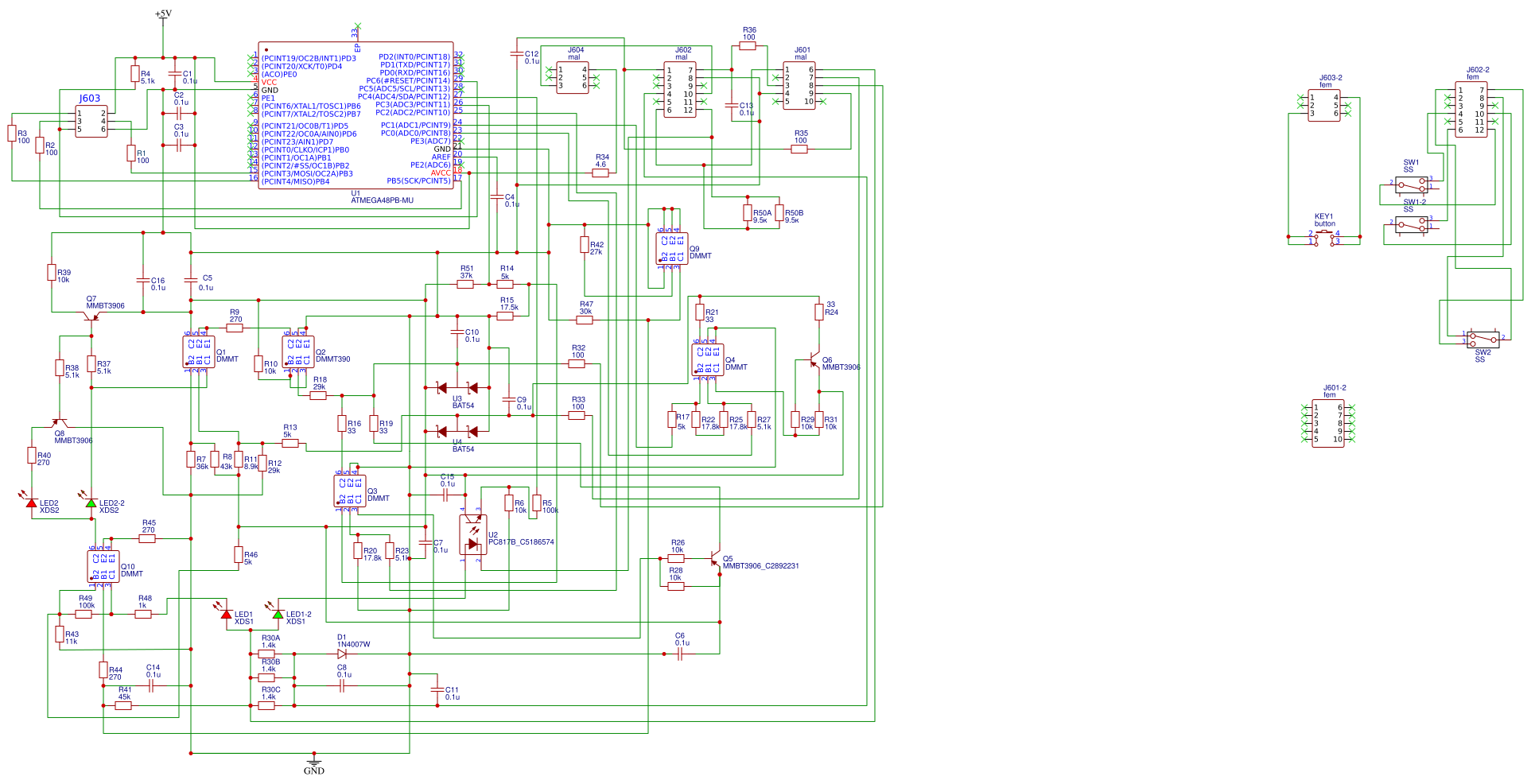Select the R50A reference label
The image size is (1531, 784).
click(762, 213)
